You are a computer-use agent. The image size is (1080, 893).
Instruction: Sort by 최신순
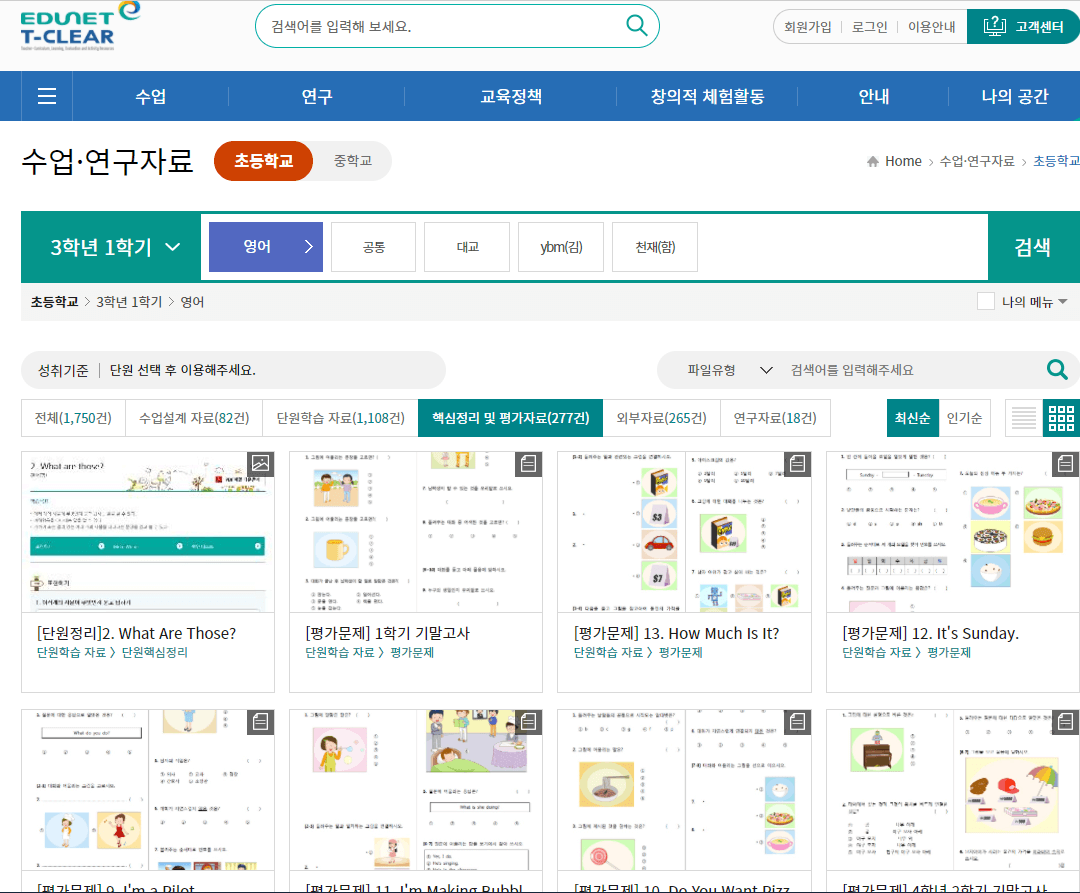(913, 418)
